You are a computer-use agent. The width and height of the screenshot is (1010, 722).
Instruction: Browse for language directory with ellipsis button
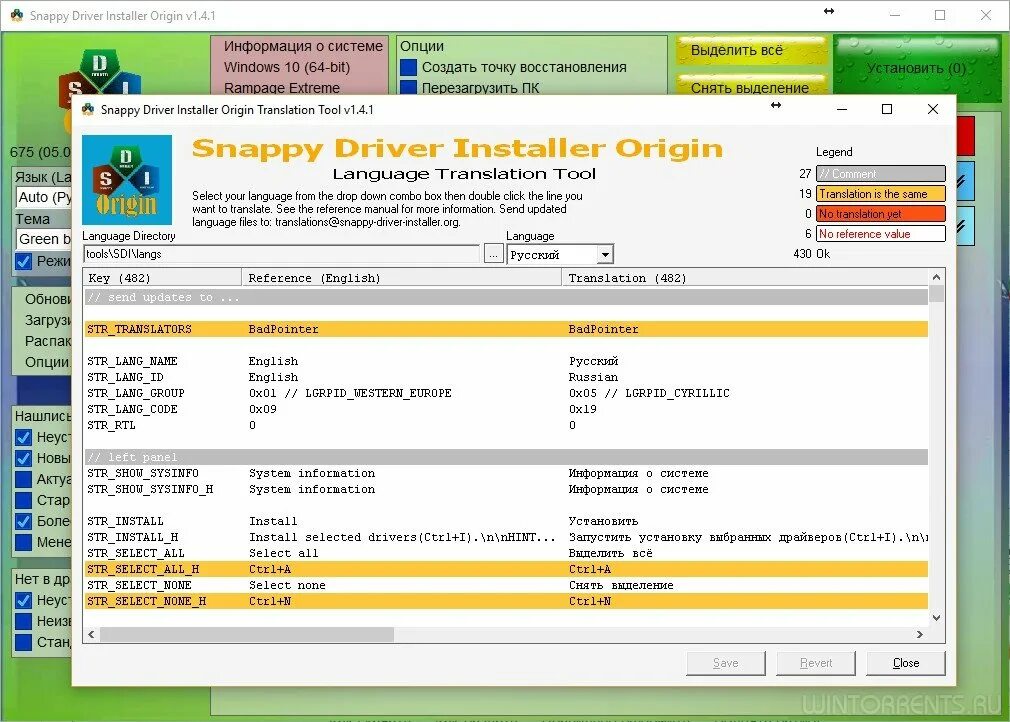493,254
